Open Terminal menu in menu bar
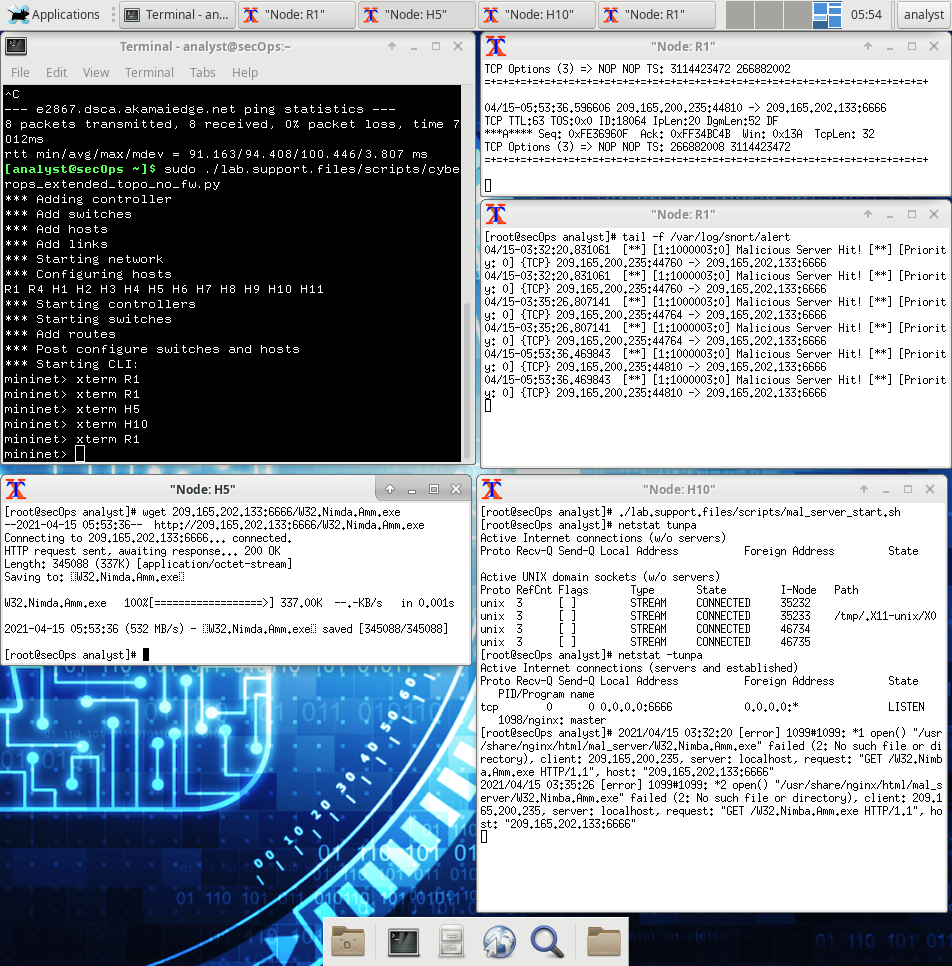Screen dimensions: 952x966 click(149, 72)
